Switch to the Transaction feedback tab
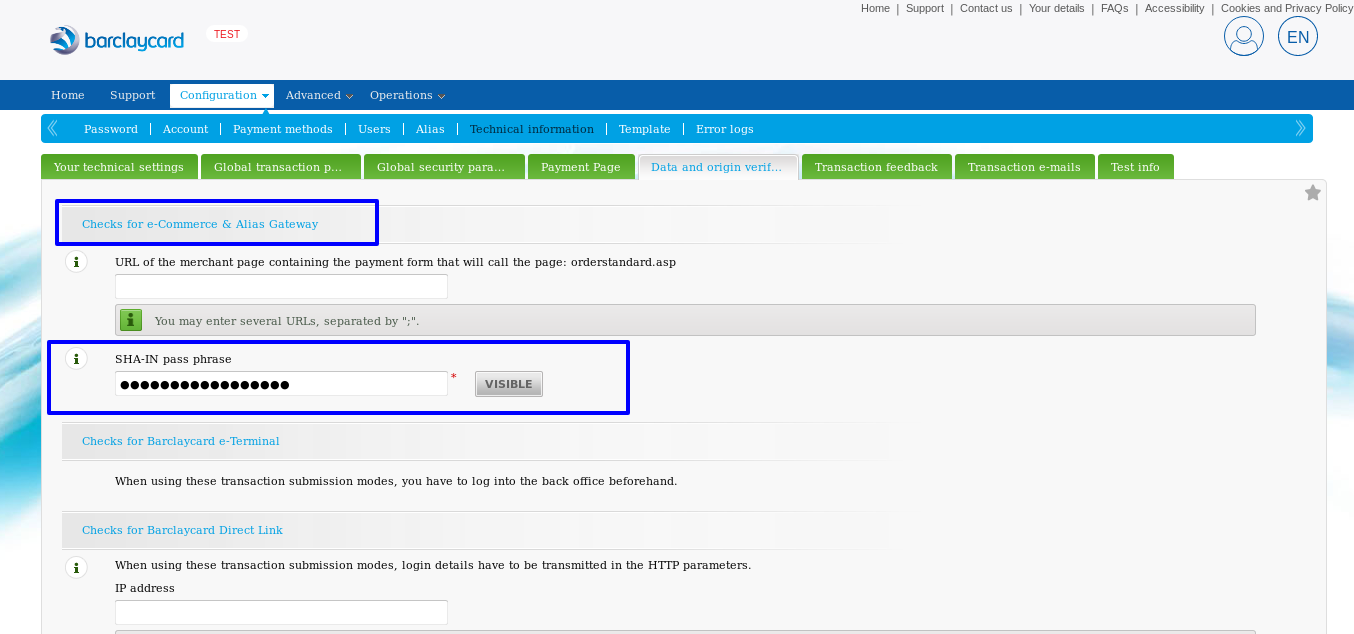Viewport: 1354px width, 634px height. pyautogui.click(x=876, y=166)
